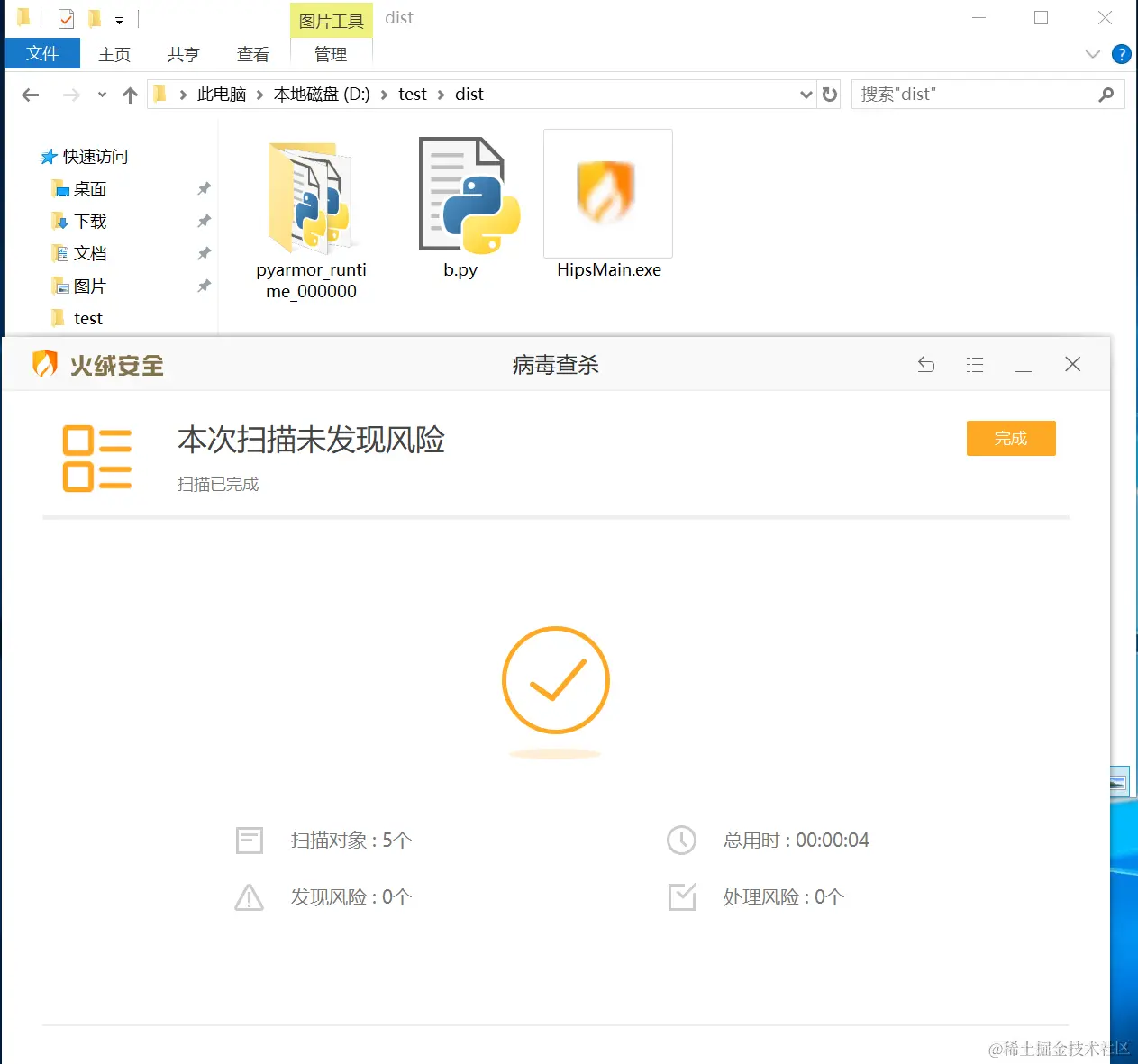This screenshot has width=1138, height=1064.
Task: Expand the address bar history dropdown
Action: click(x=806, y=95)
